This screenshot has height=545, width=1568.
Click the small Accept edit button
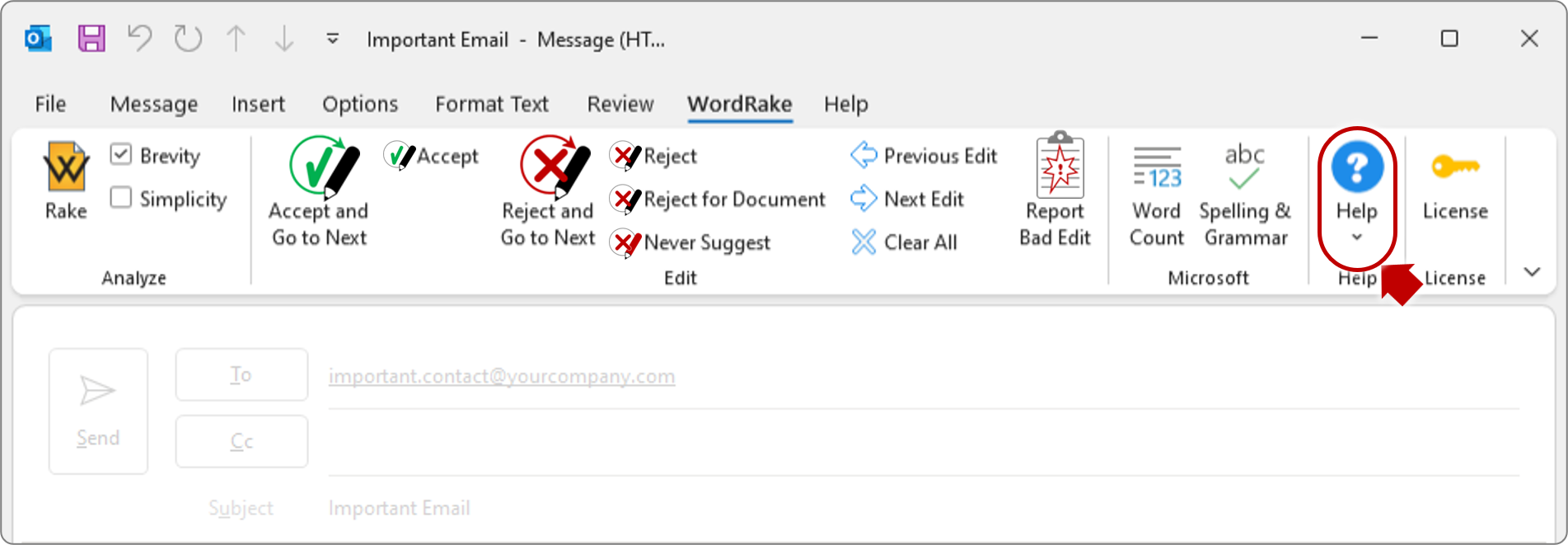pos(431,156)
